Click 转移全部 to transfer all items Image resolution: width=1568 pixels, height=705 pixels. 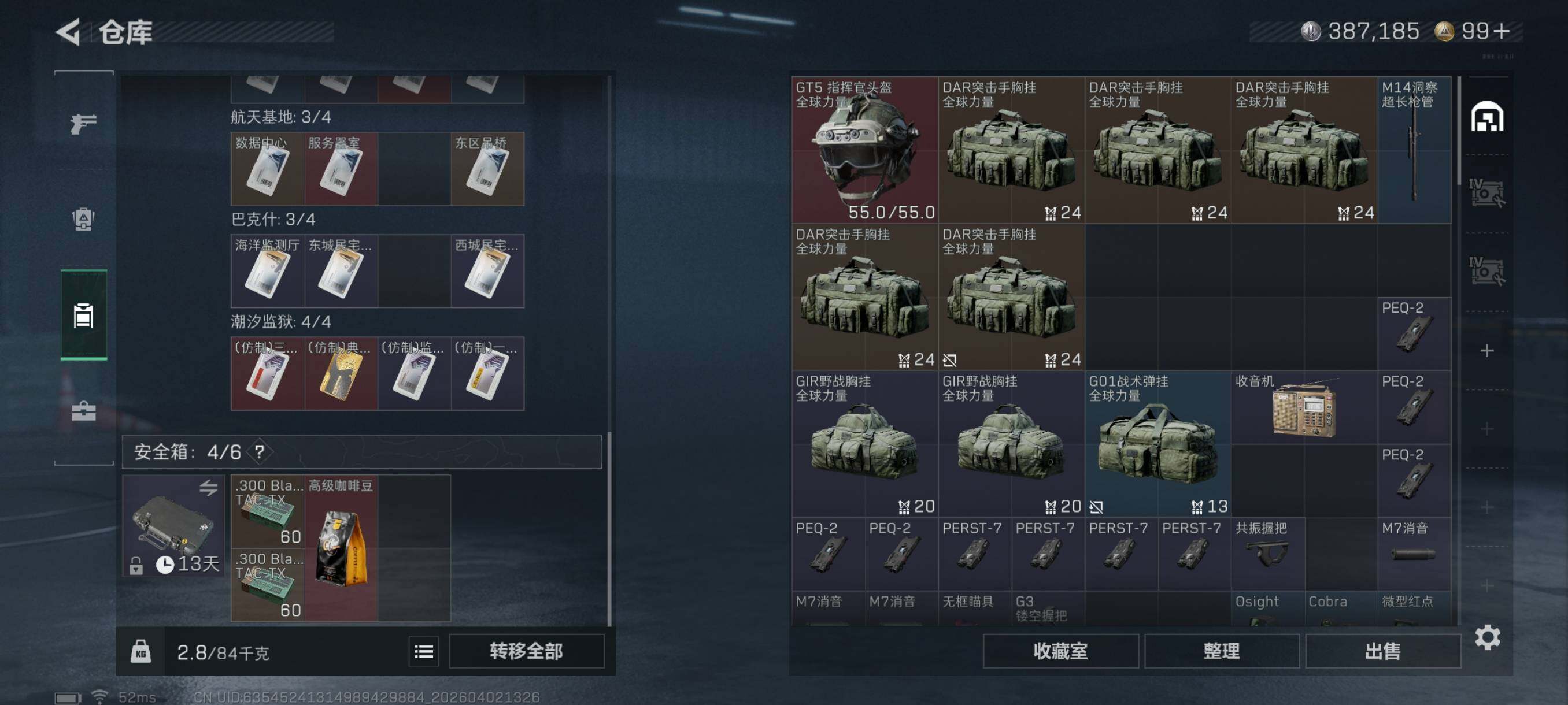click(527, 651)
